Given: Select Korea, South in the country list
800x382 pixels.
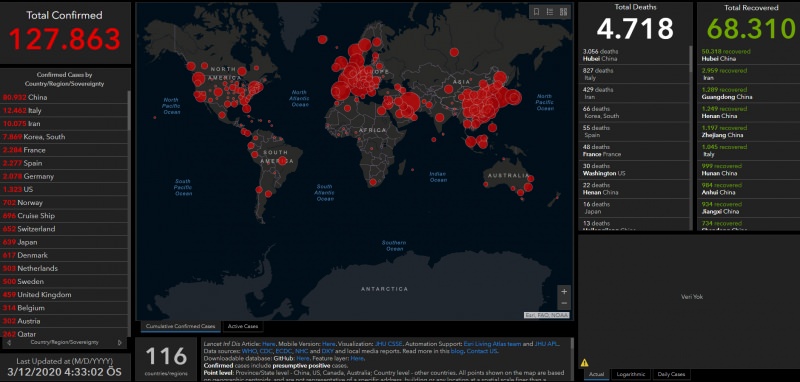Looking at the screenshot, I should click(64, 137).
